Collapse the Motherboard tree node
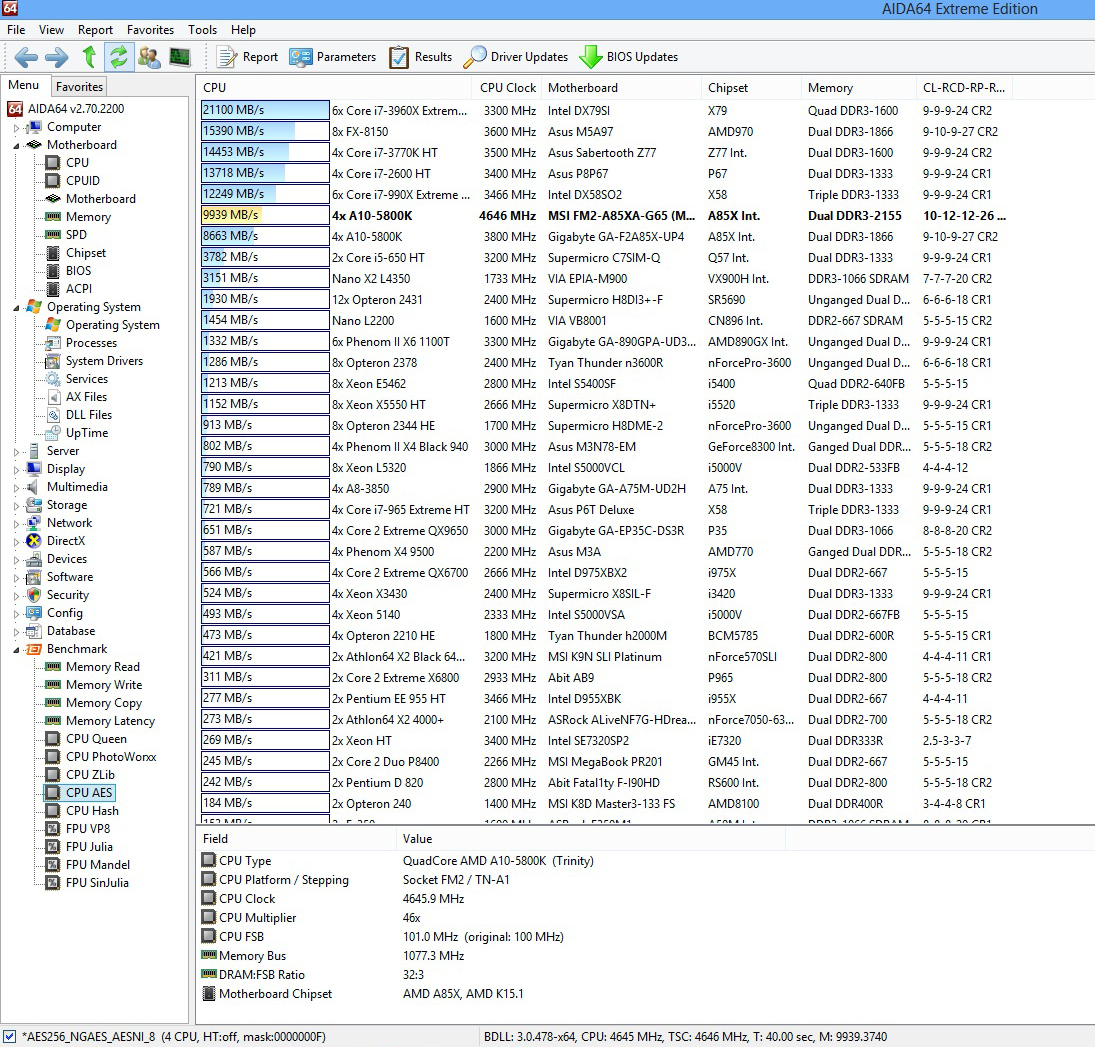 click(x=17, y=145)
